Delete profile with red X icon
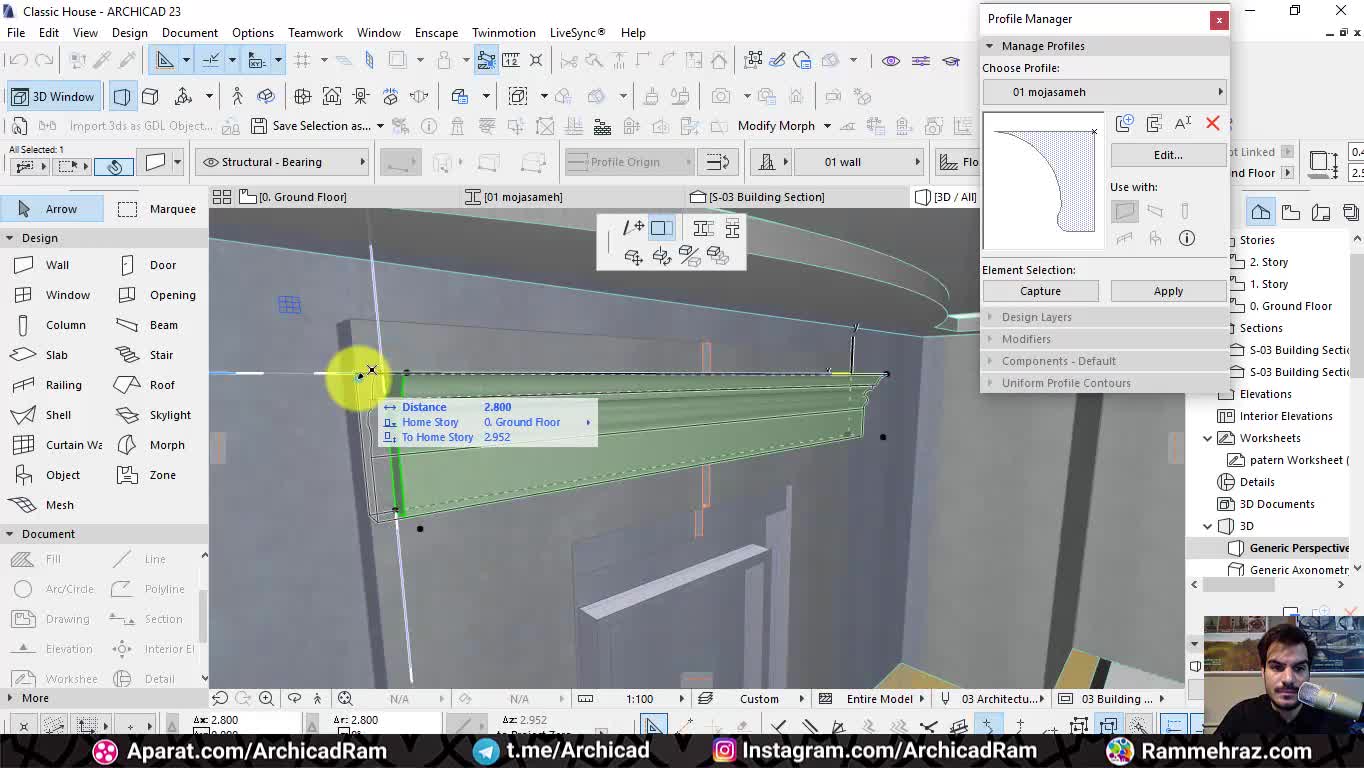The image size is (1364, 768). click(1212, 123)
